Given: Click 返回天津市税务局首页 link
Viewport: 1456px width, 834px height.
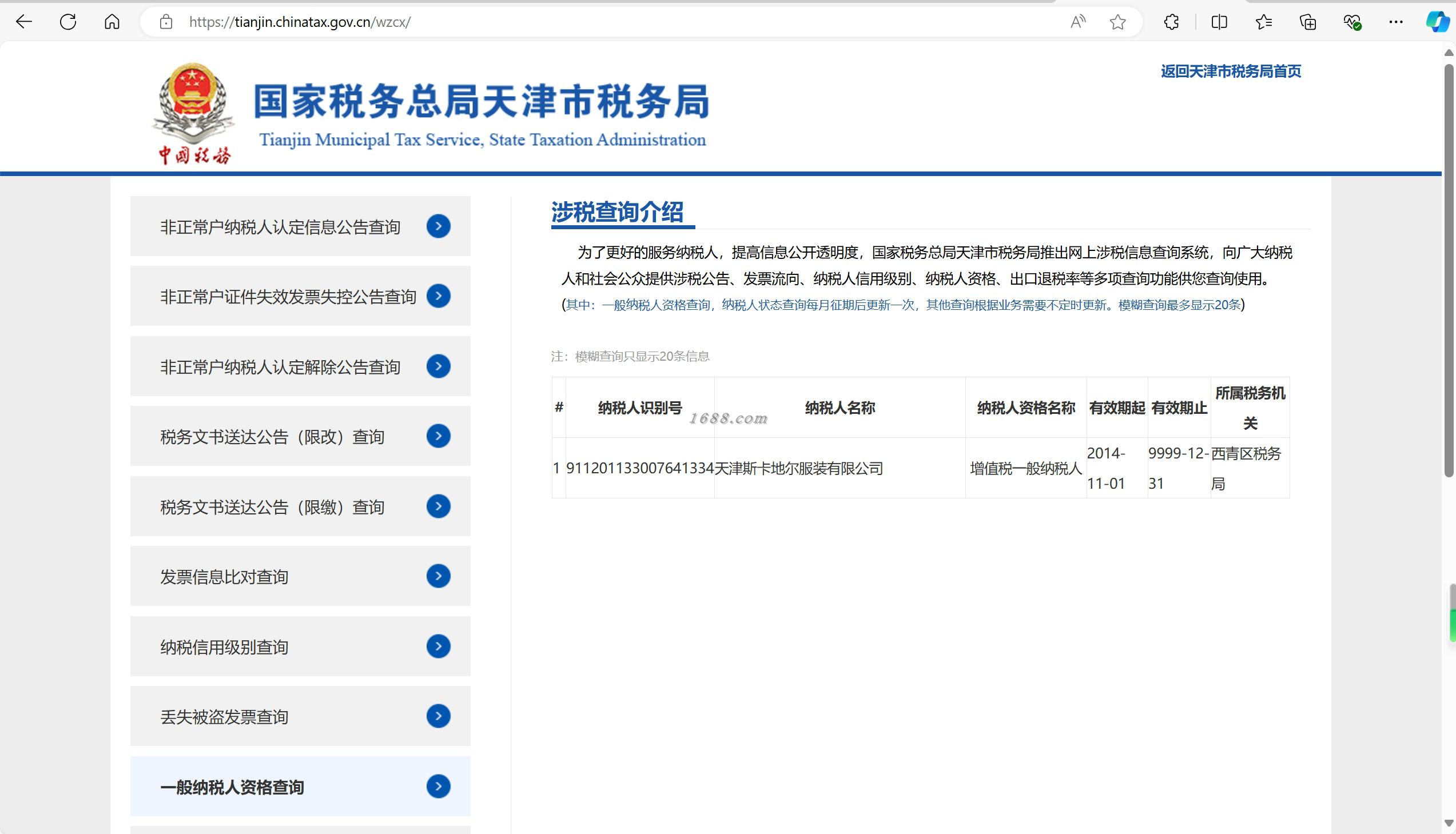Looking at the screenshot, I should point(1230,71).
